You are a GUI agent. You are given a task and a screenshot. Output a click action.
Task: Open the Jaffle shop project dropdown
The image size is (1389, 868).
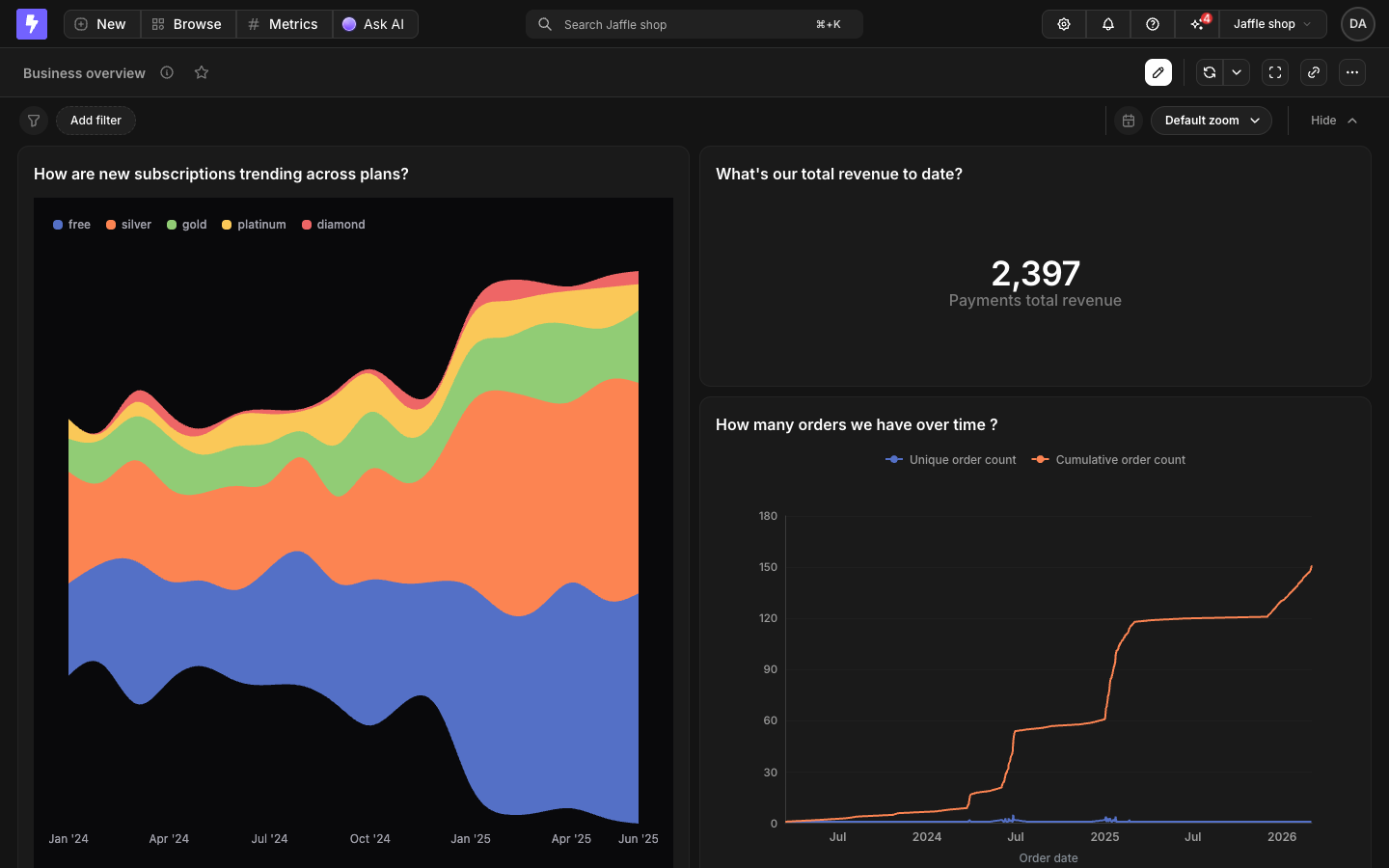pos(1272,24)
